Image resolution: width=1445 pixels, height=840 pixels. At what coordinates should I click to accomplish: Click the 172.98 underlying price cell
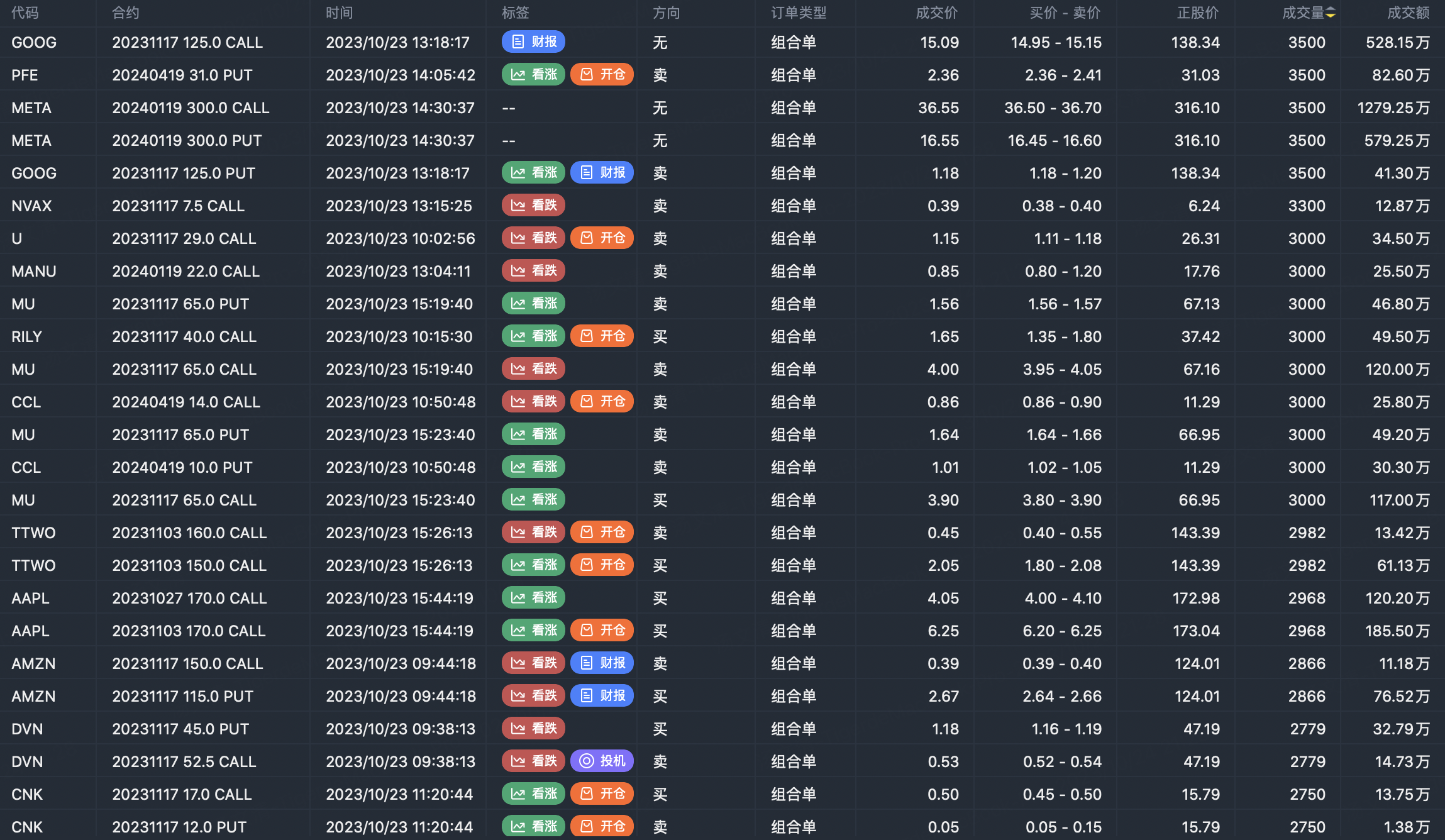coord(1196,599)
